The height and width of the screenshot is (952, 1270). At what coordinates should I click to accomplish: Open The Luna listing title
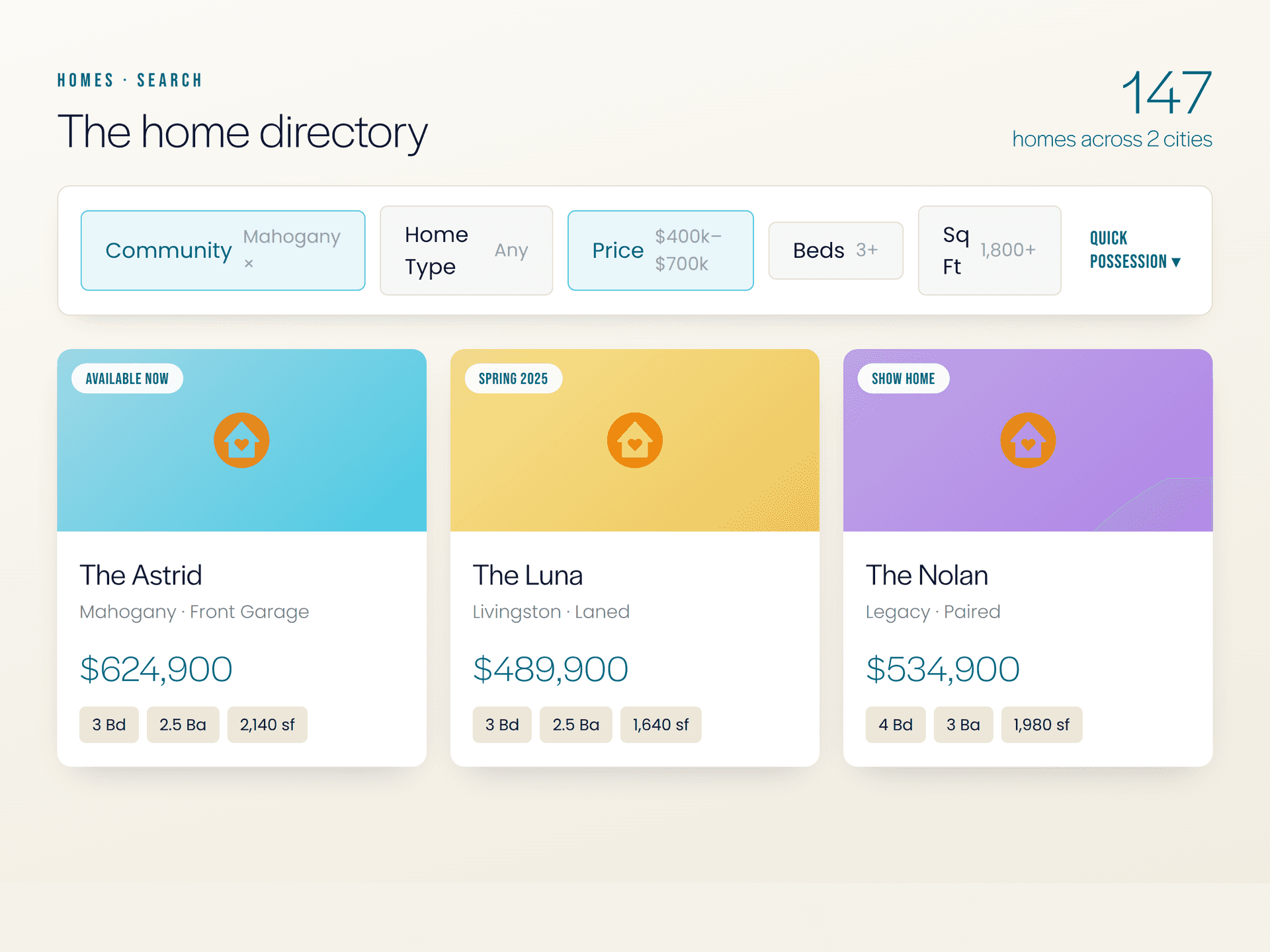[528, 575]
